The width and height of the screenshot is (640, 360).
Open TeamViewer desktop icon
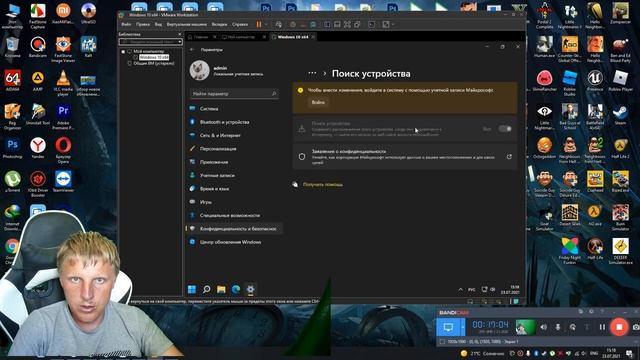click(63, 182)
